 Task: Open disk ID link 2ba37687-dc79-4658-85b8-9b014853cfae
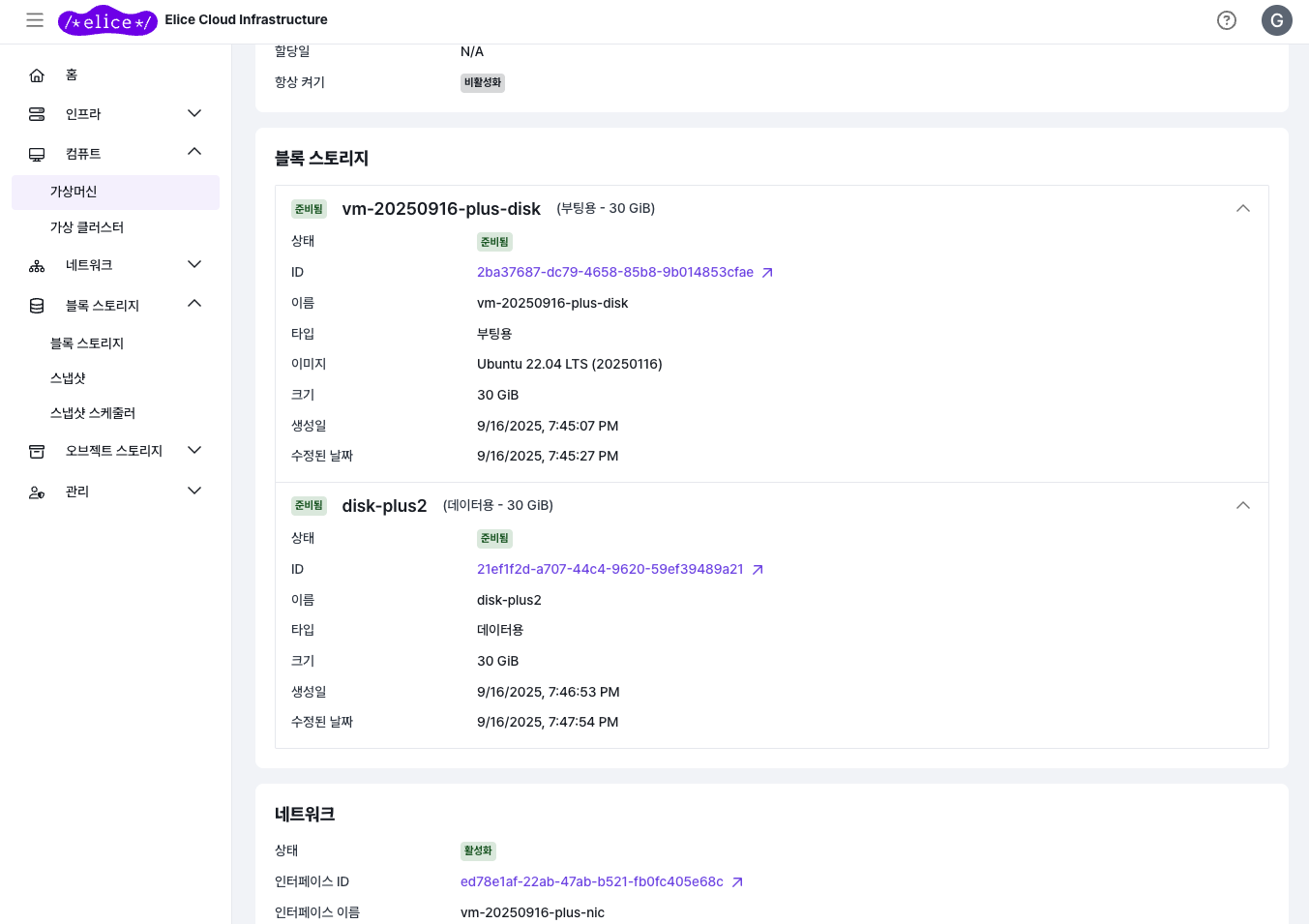(x=615, y=273)
